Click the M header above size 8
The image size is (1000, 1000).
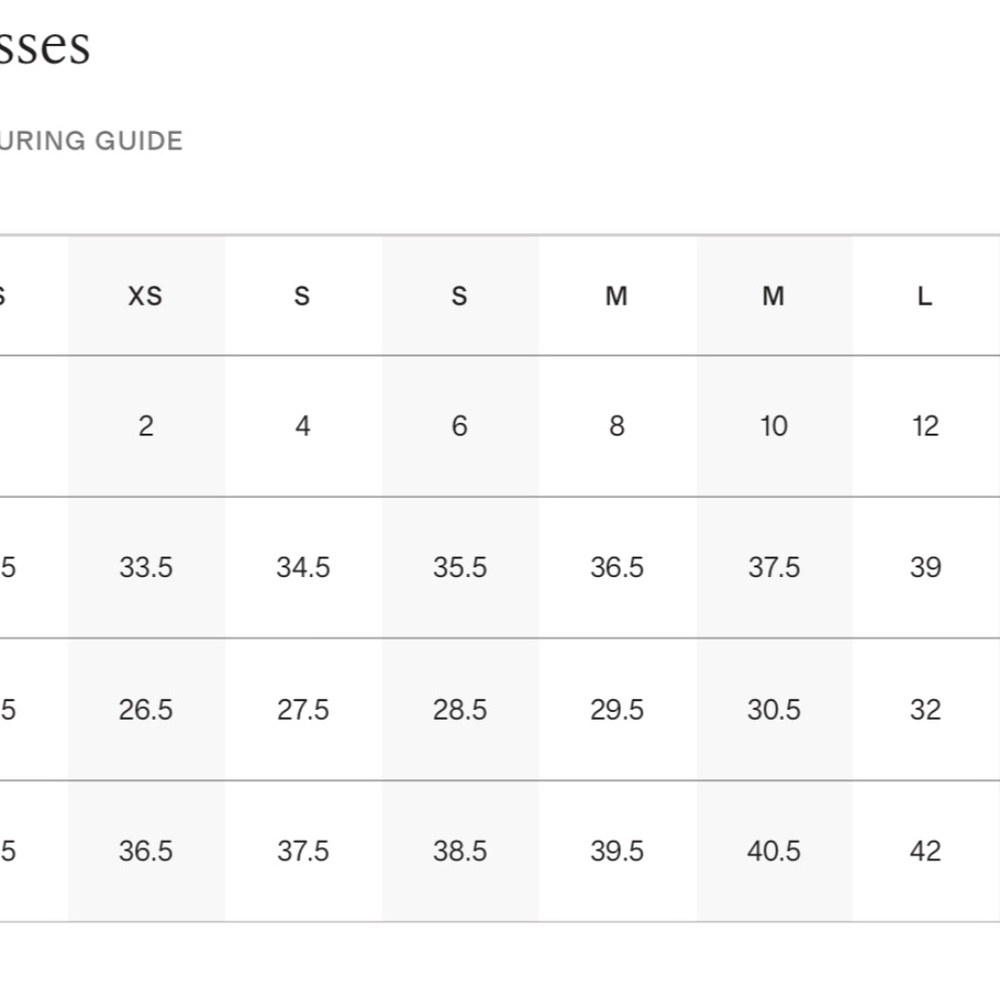click(x=617, y=296)
